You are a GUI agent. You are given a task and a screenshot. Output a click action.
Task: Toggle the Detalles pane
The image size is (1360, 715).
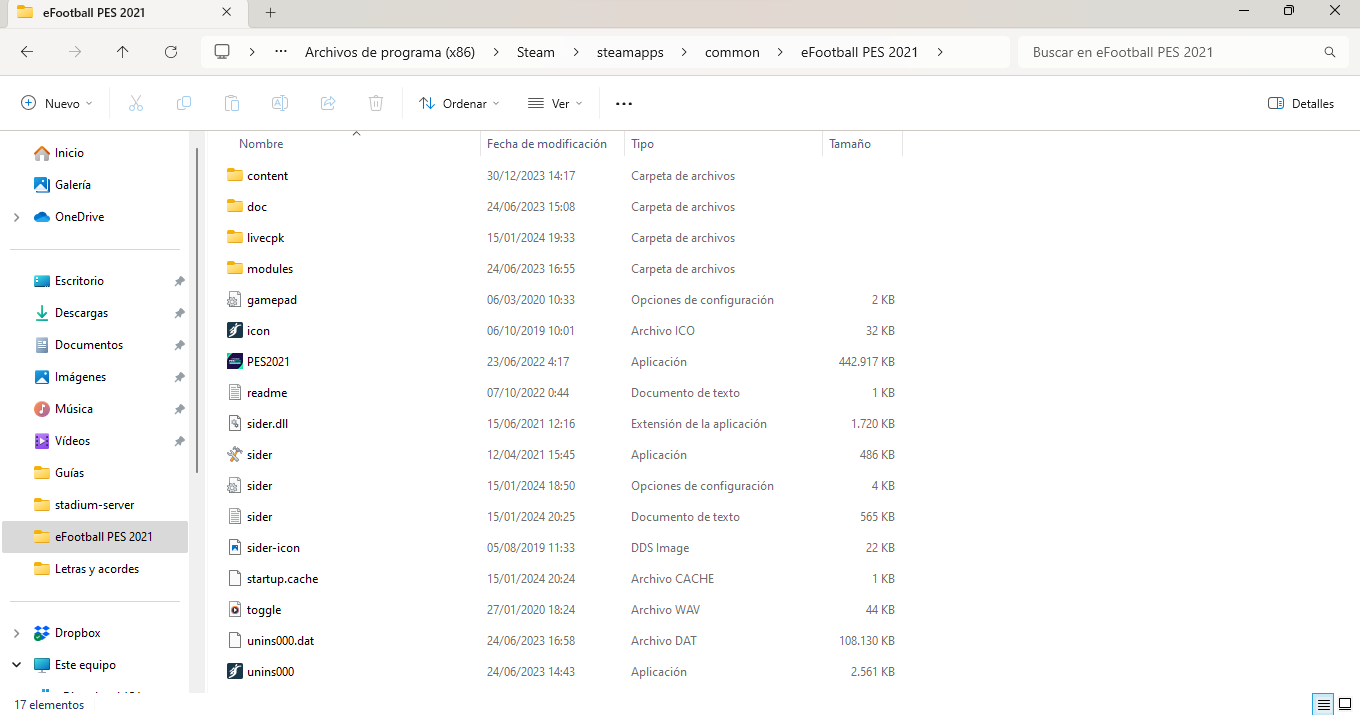pyautogui.click(x=1301, y=103)
